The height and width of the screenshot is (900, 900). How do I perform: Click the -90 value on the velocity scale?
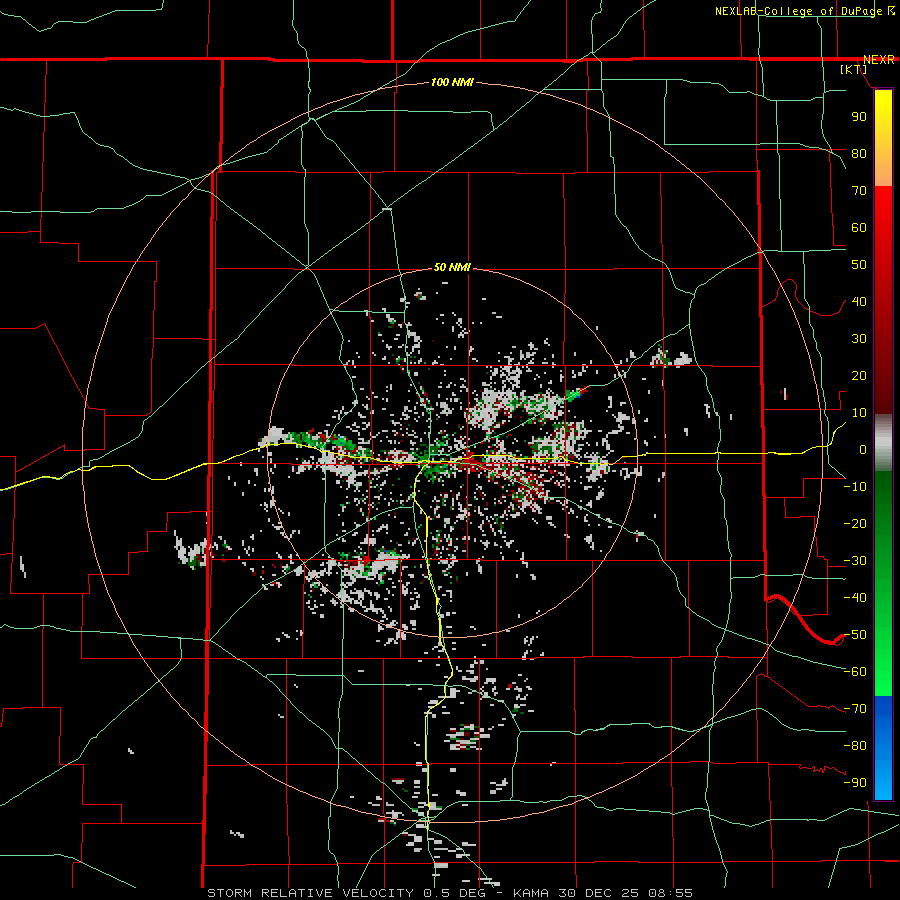point(855,783)
